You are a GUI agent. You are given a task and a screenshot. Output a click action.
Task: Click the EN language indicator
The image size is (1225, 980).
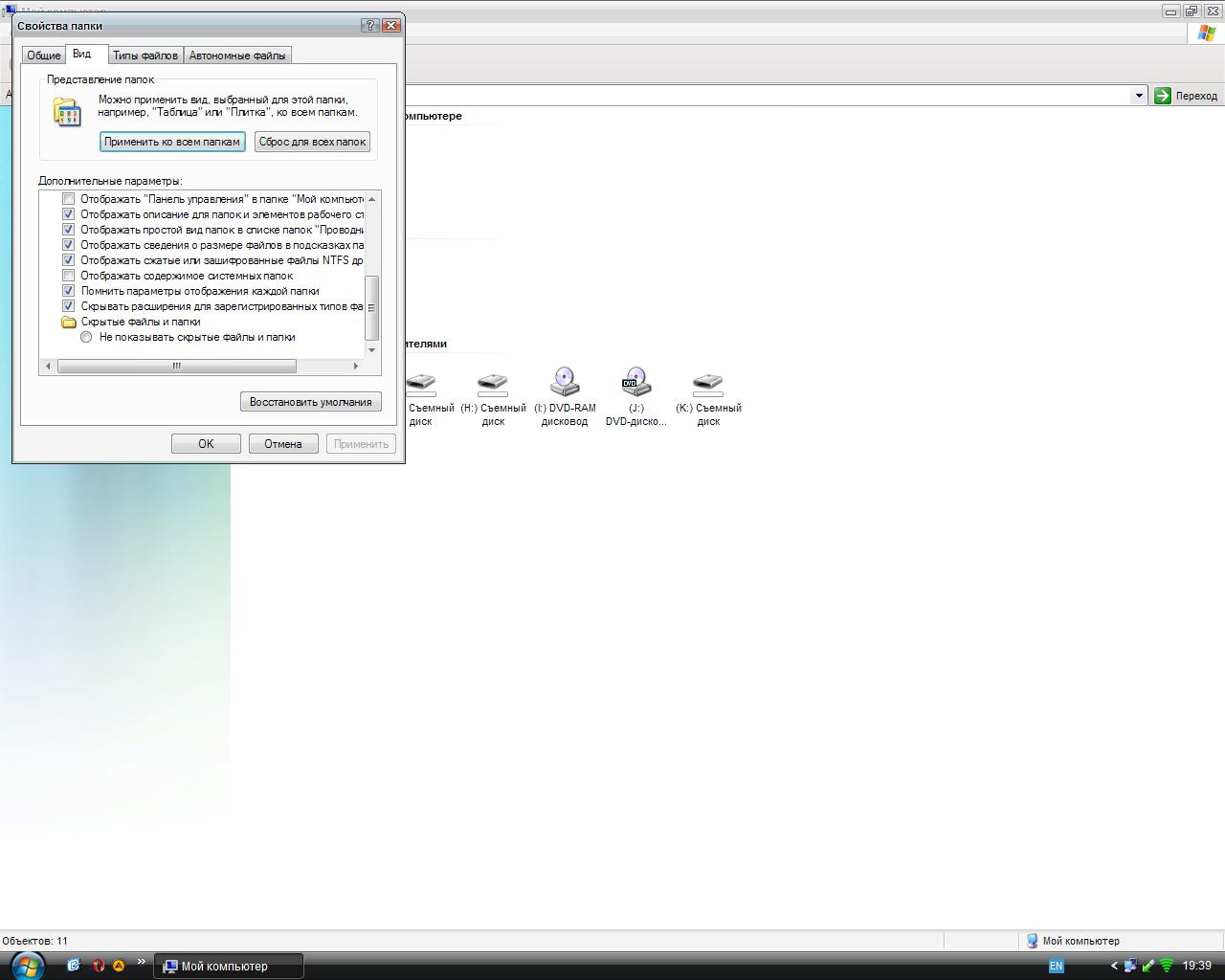click(1056, 967)
